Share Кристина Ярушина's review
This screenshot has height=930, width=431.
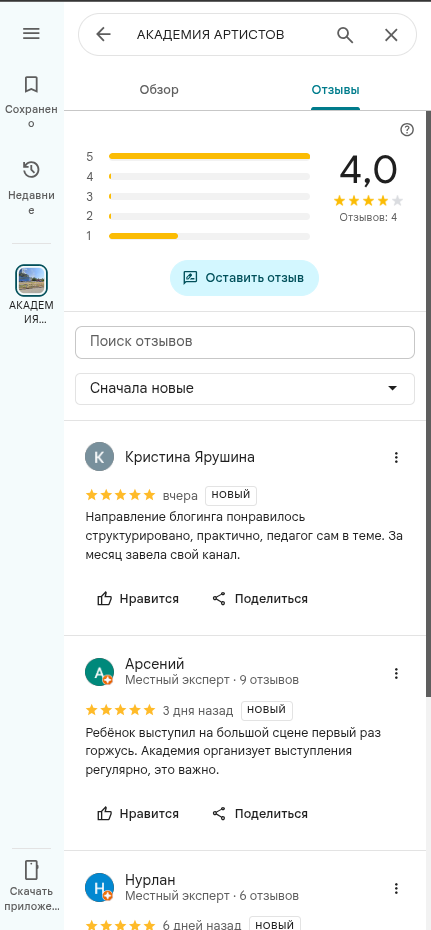260,598
